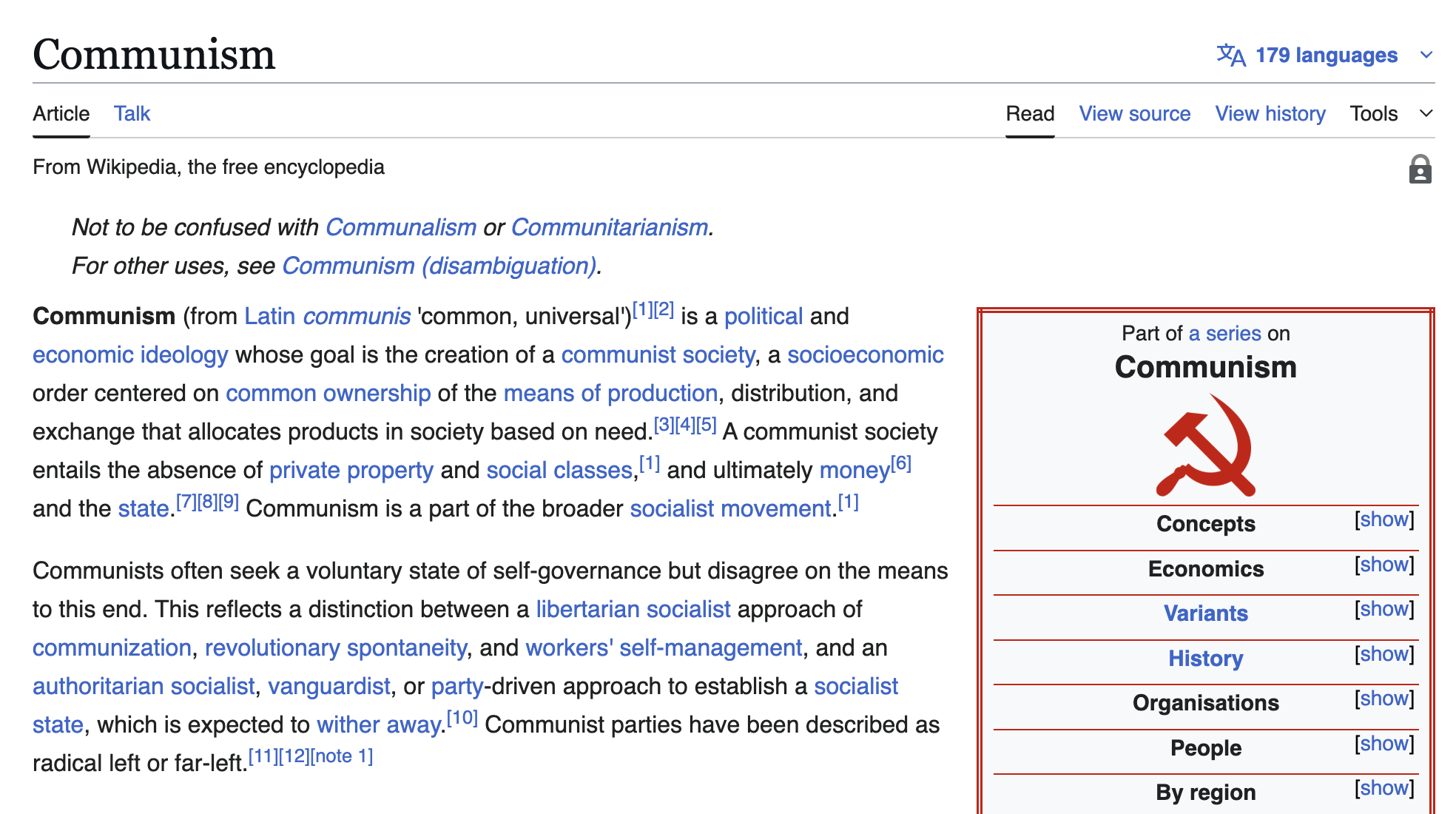
Task: Open the 'a series' link in infobox
Action: [1224, 333]
